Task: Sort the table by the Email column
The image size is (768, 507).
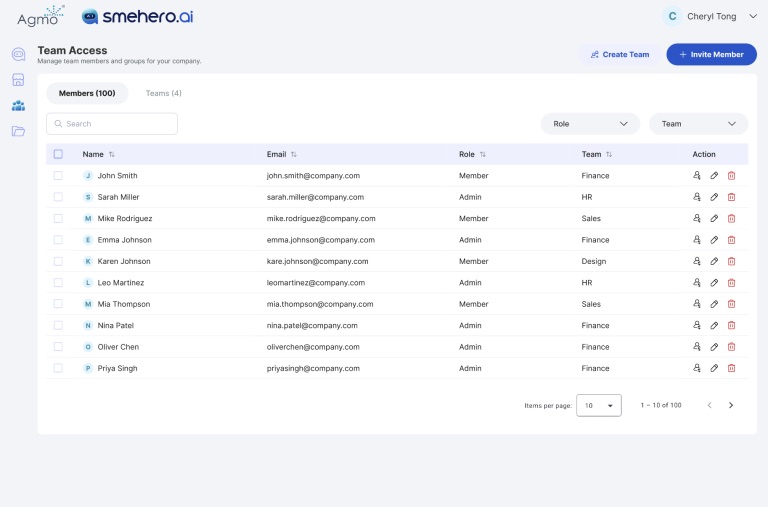Action: [x=294, y=154]
